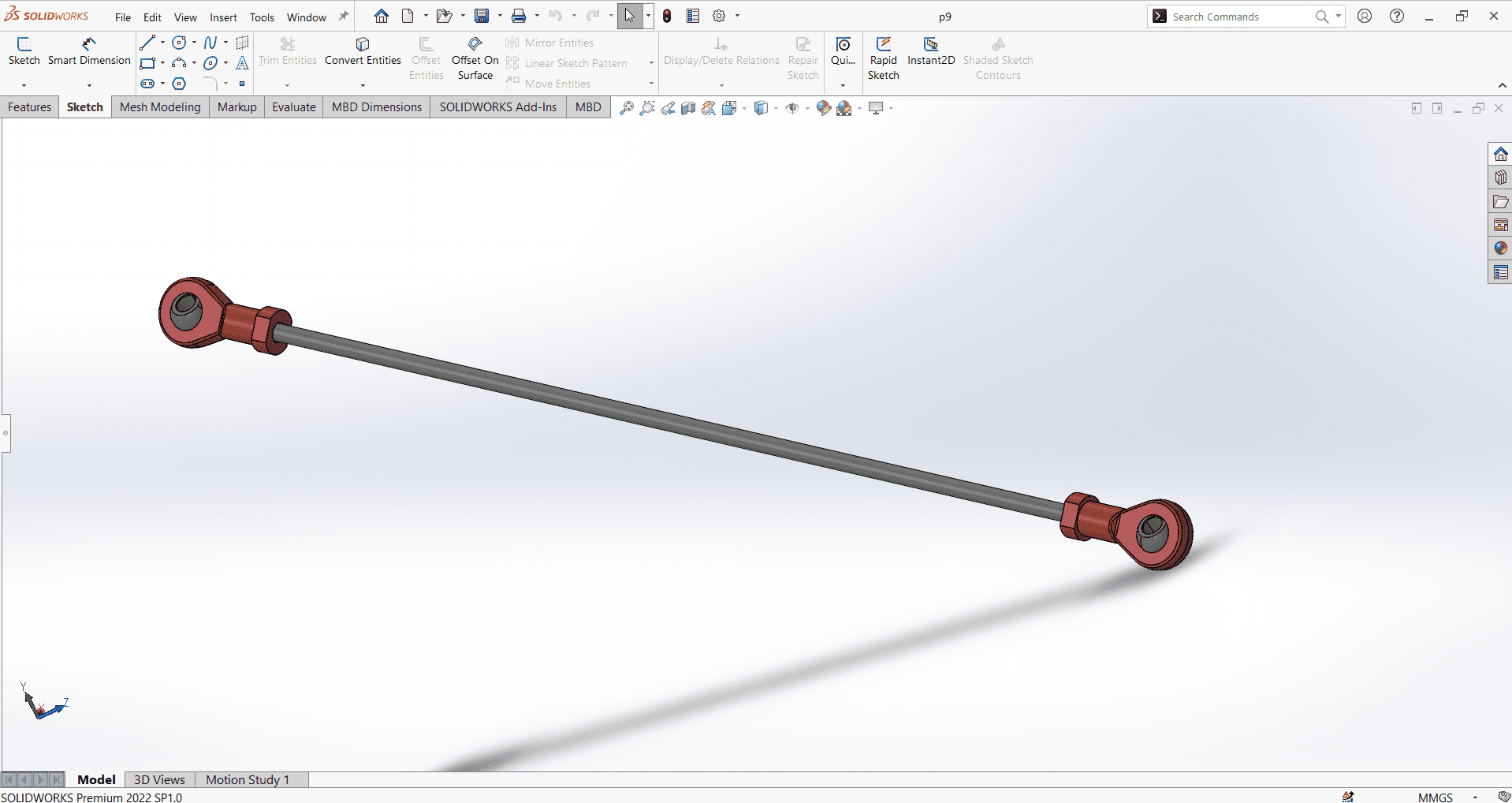1512x803 pixels.
Task: Toggle Rapid Sketch mode
Action: tap(884, 59)
